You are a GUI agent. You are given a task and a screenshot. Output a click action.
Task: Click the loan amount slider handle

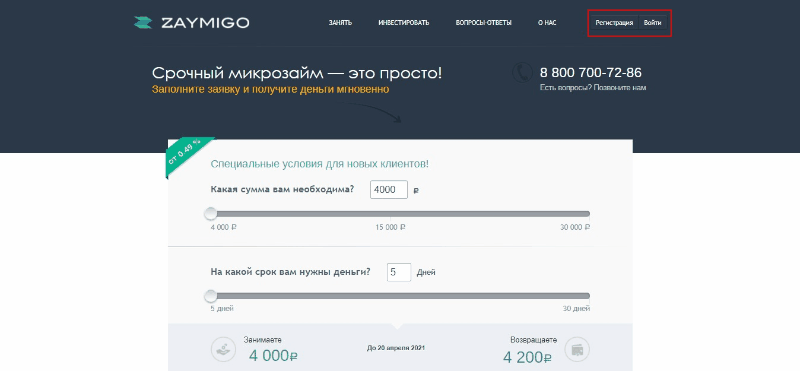[211, 213]
